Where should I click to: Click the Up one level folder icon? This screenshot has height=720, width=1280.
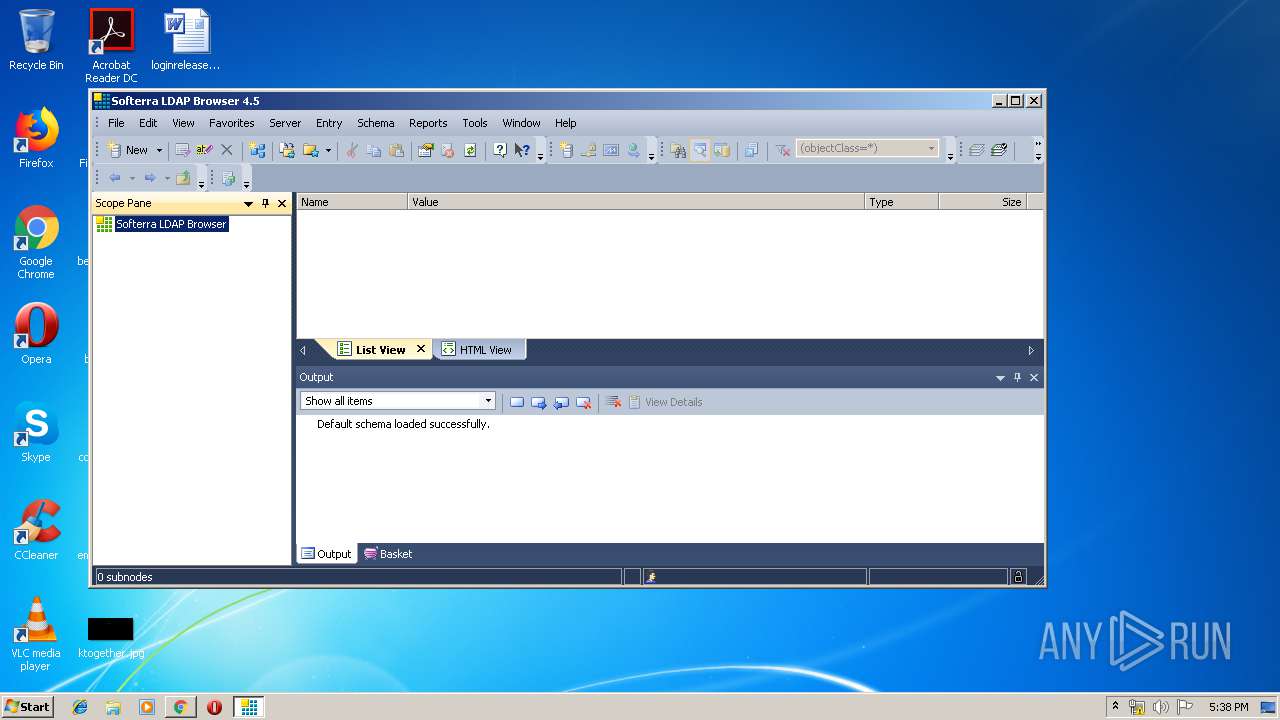point(183,178)
